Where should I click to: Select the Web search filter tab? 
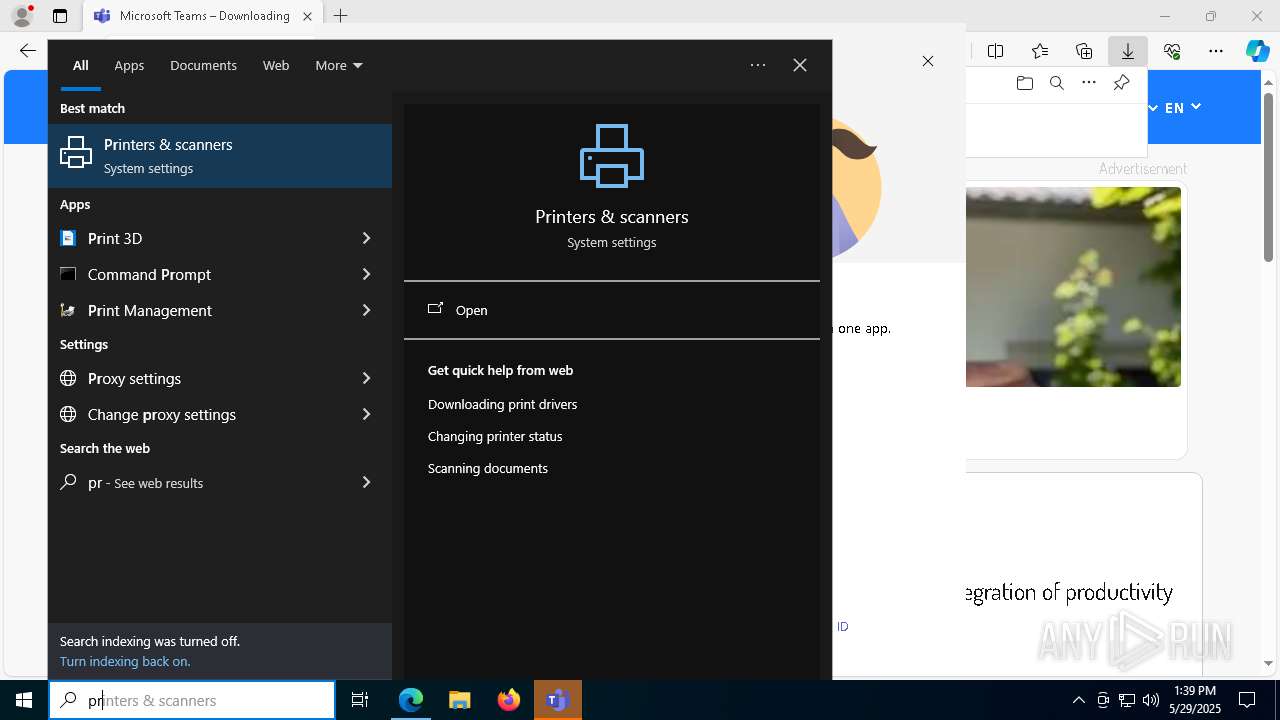click(276, 65)
